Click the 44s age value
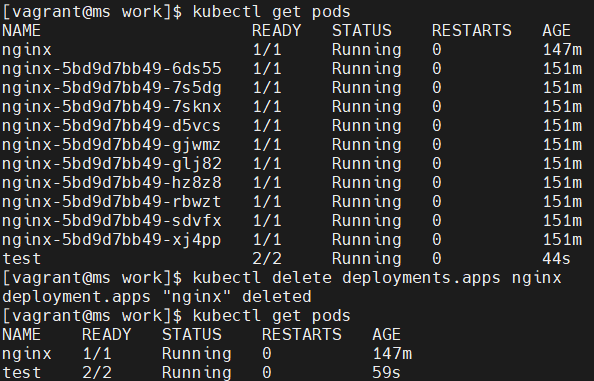The width and height of the screenshot is (594, 381). [556, 259]
